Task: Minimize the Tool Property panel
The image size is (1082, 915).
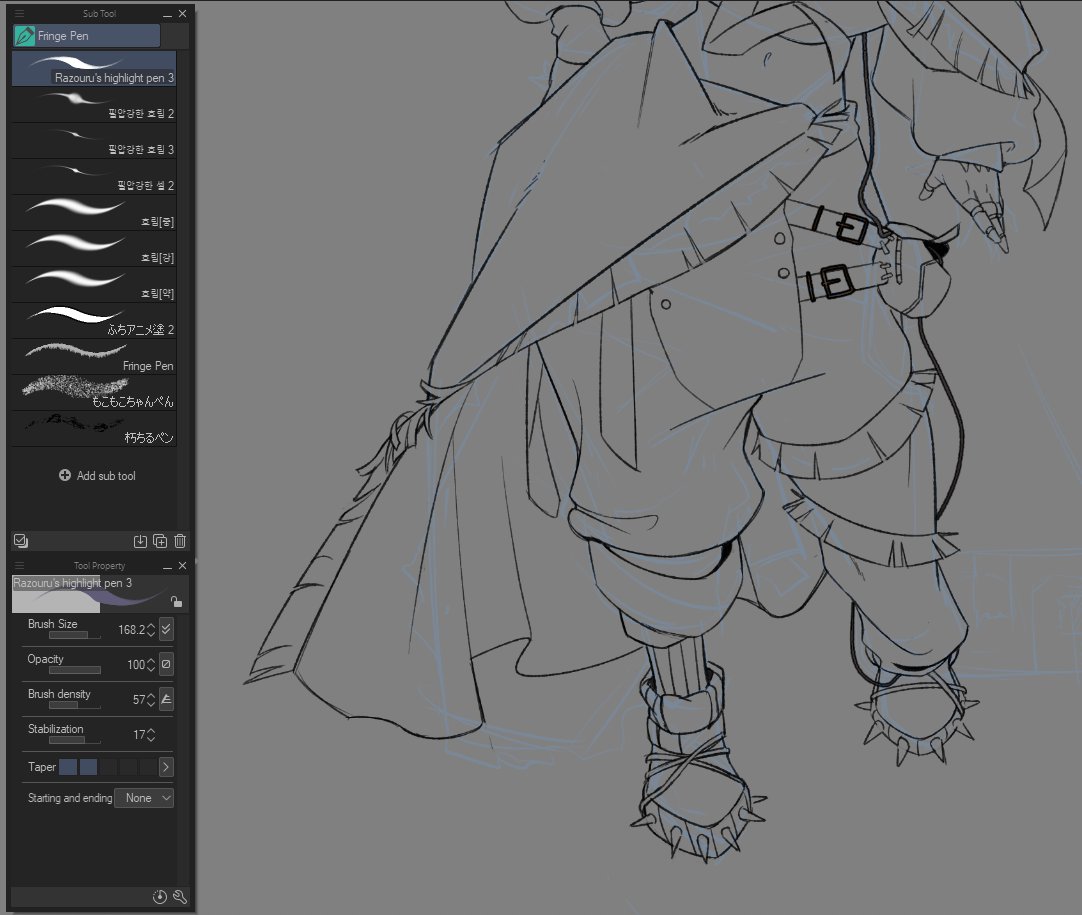Action: [x=168, y=566]
